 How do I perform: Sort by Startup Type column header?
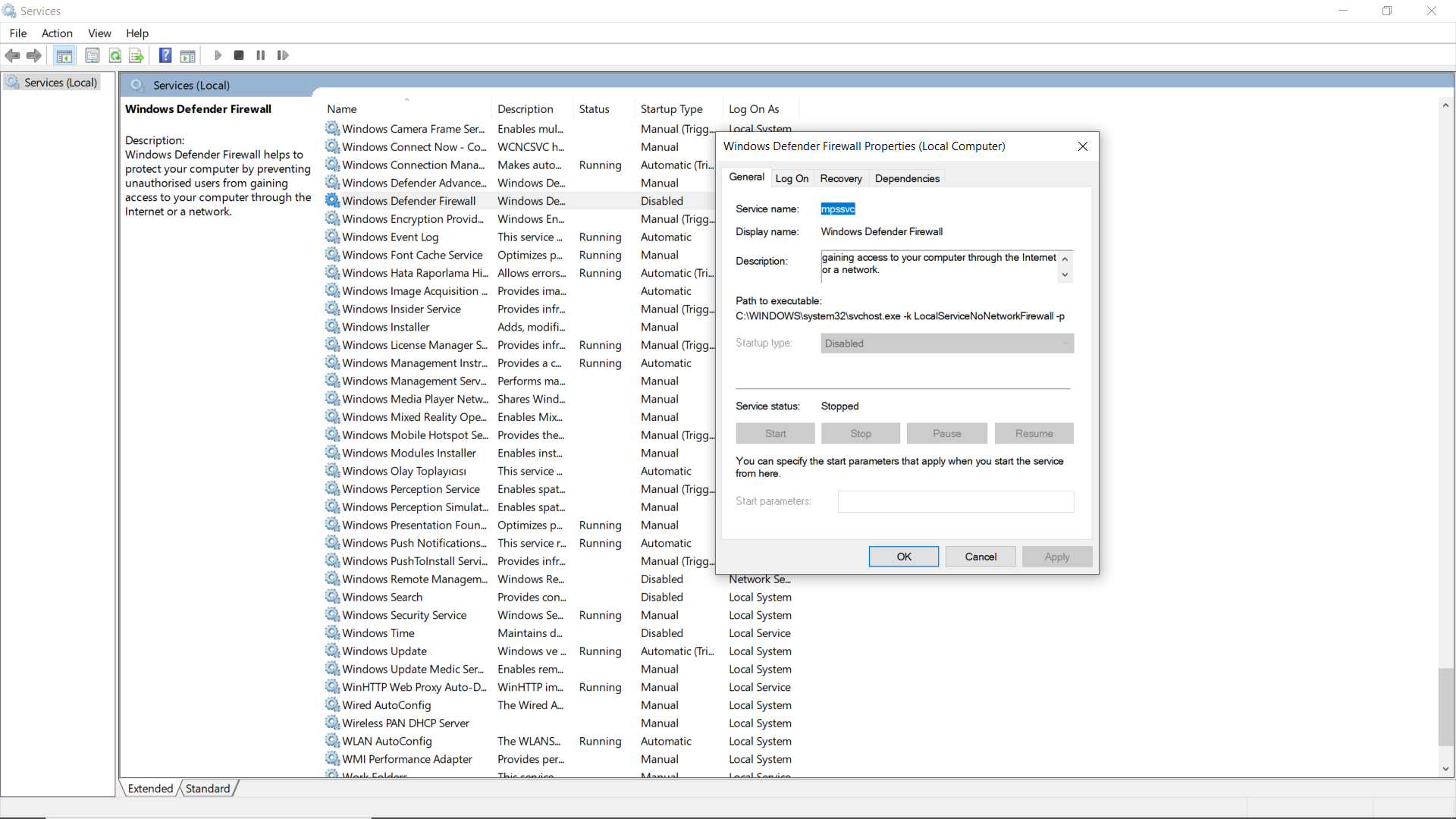(679, 109)
